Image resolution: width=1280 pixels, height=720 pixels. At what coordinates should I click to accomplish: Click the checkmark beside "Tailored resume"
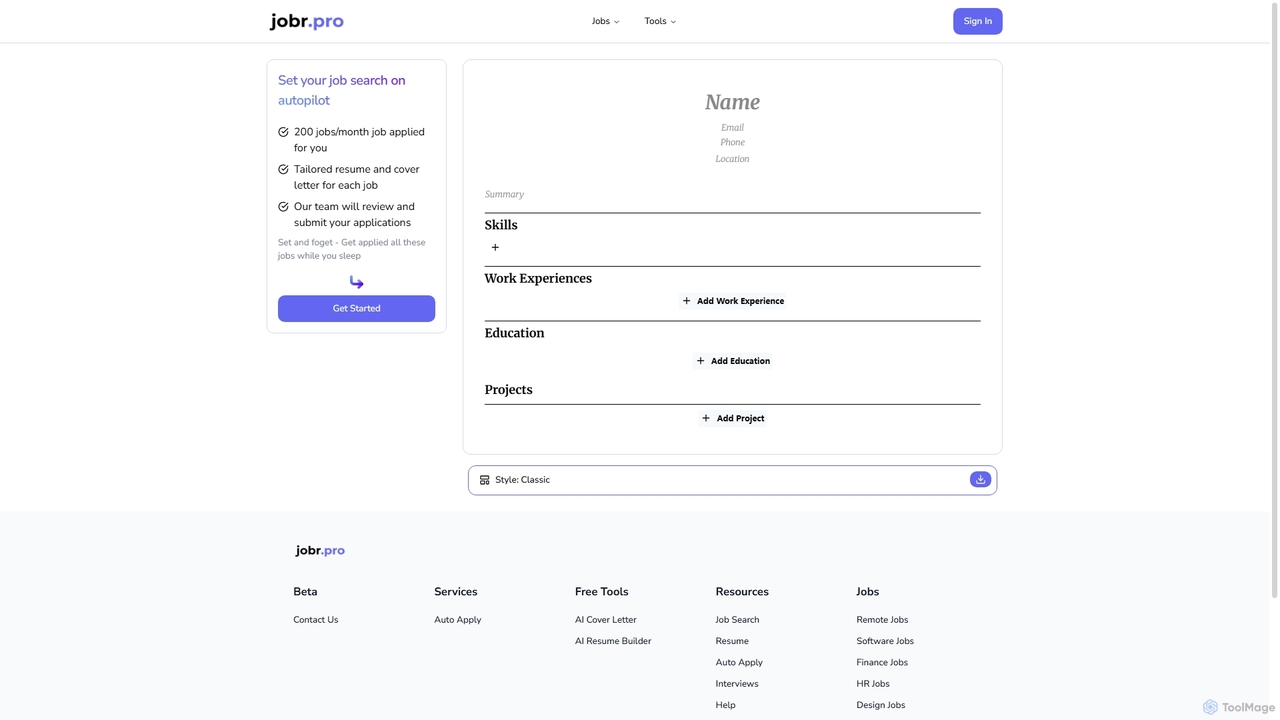283,169
